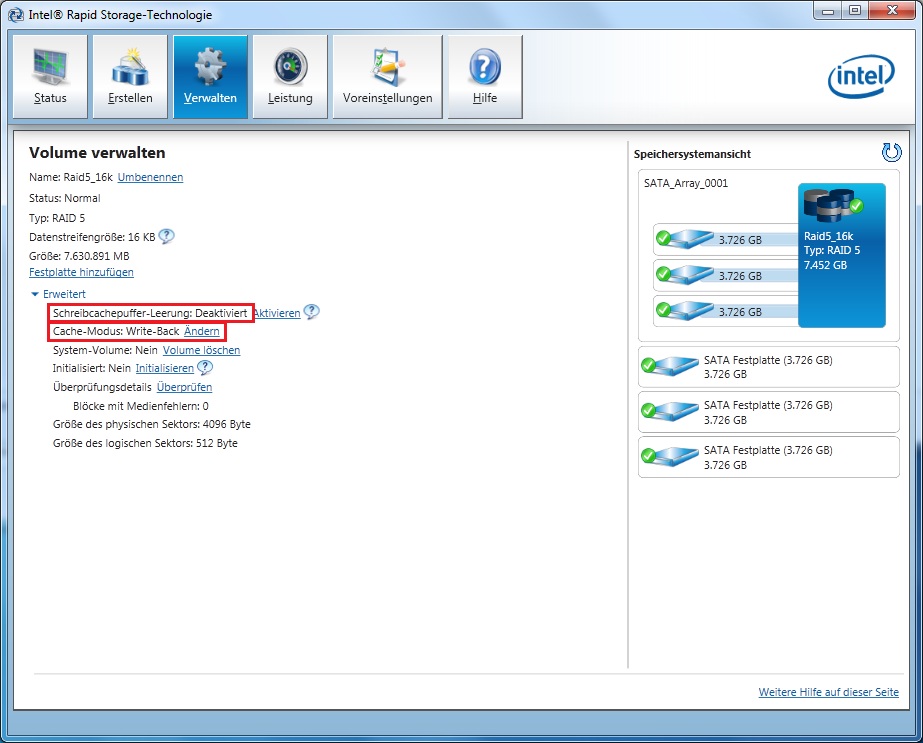Open help icon next to Aktivieren
Viewport: 923px width, 743px height.
tap(311, 311)
